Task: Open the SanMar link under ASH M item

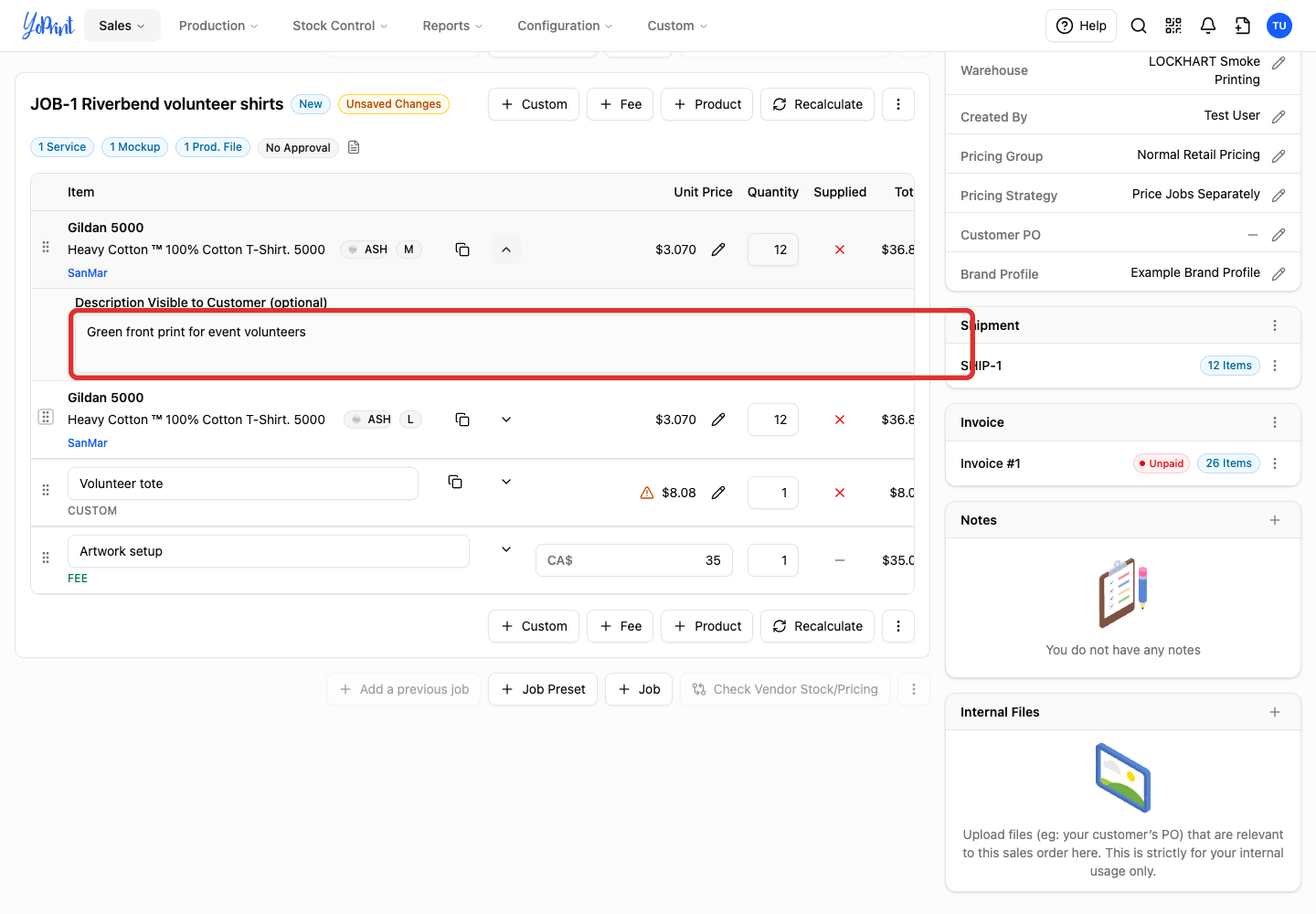Action: pyautogui.click(x=88, y=273)
